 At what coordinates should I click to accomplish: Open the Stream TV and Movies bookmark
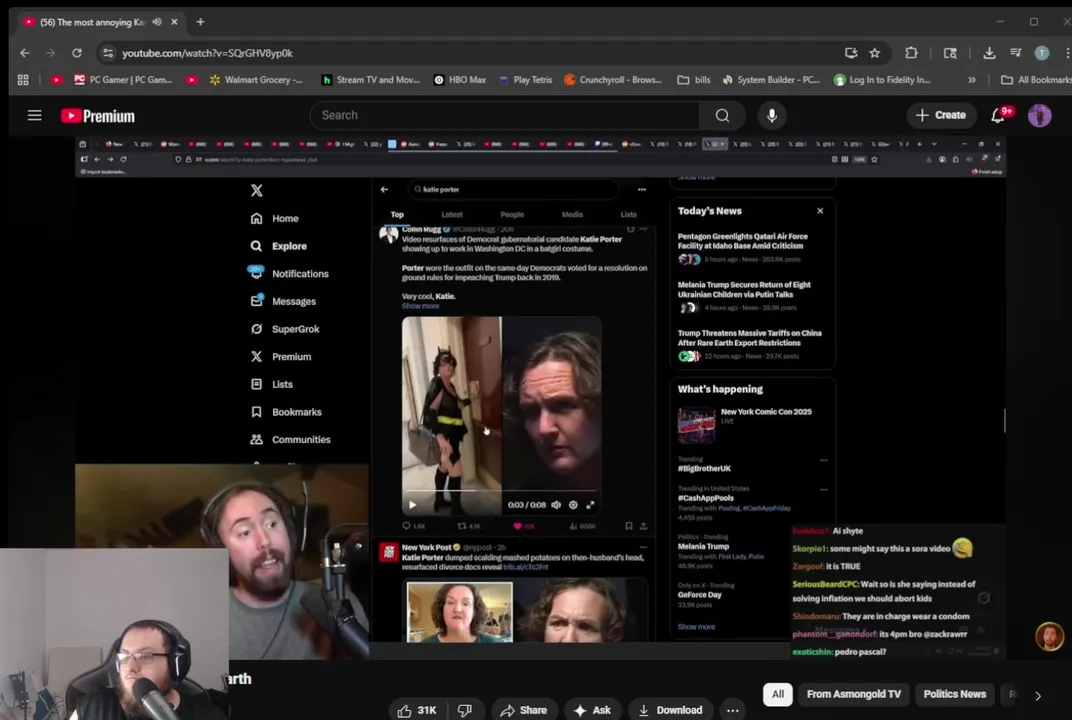371,80
